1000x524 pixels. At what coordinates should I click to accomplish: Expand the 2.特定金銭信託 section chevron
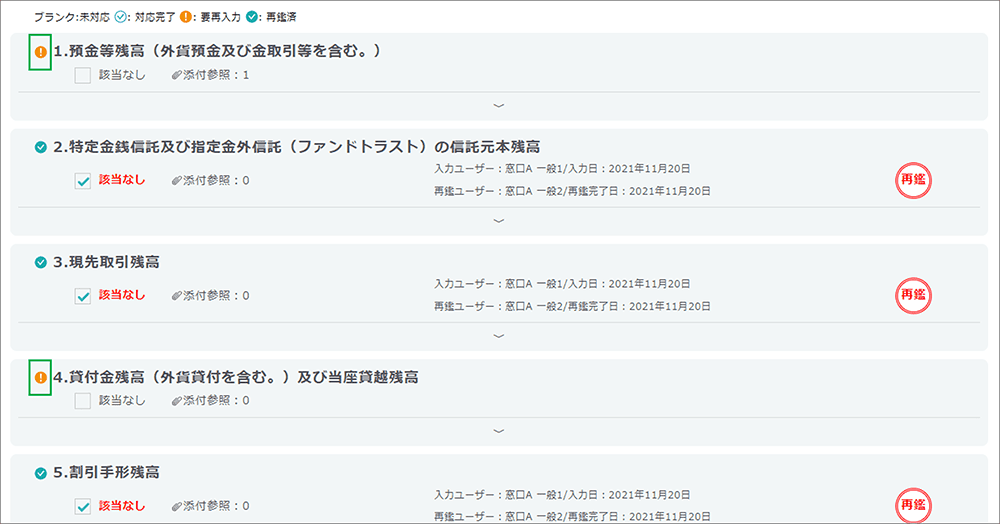point(499,220)
